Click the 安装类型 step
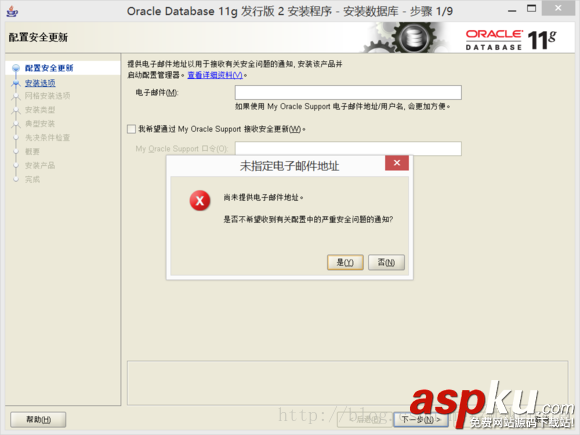Screen dimensions: 580x435 tap(40, 110)
